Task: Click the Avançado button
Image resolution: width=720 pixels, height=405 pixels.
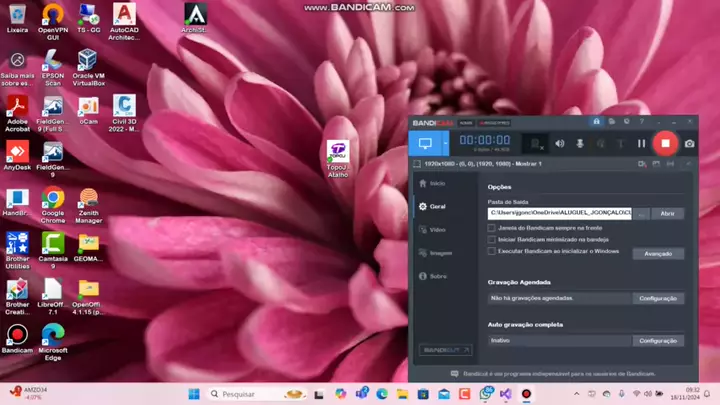Action: (x=657, y=254)
